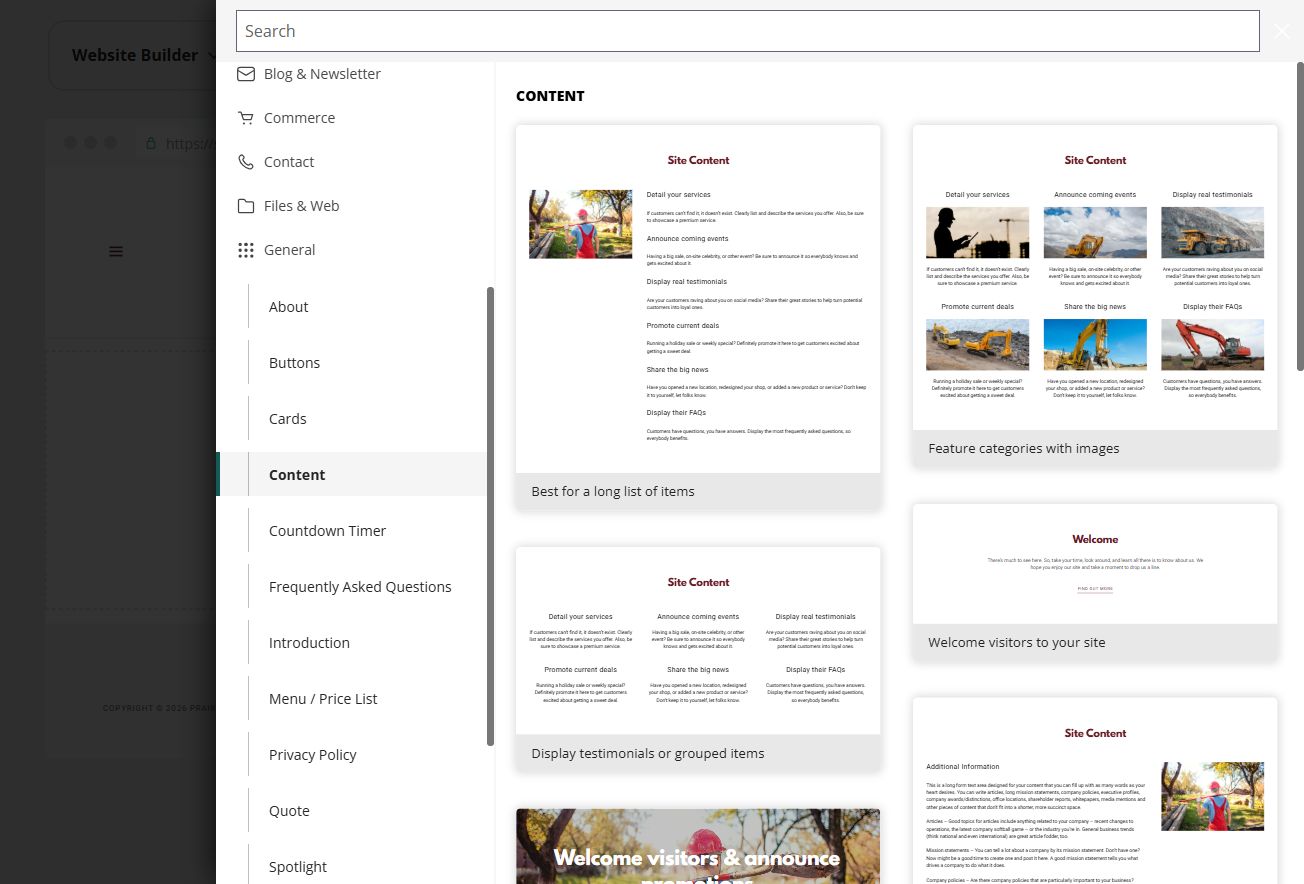1304x884 pixels.
Task: Click the sidebar category list scrollbar
Action: click(490, 516)
